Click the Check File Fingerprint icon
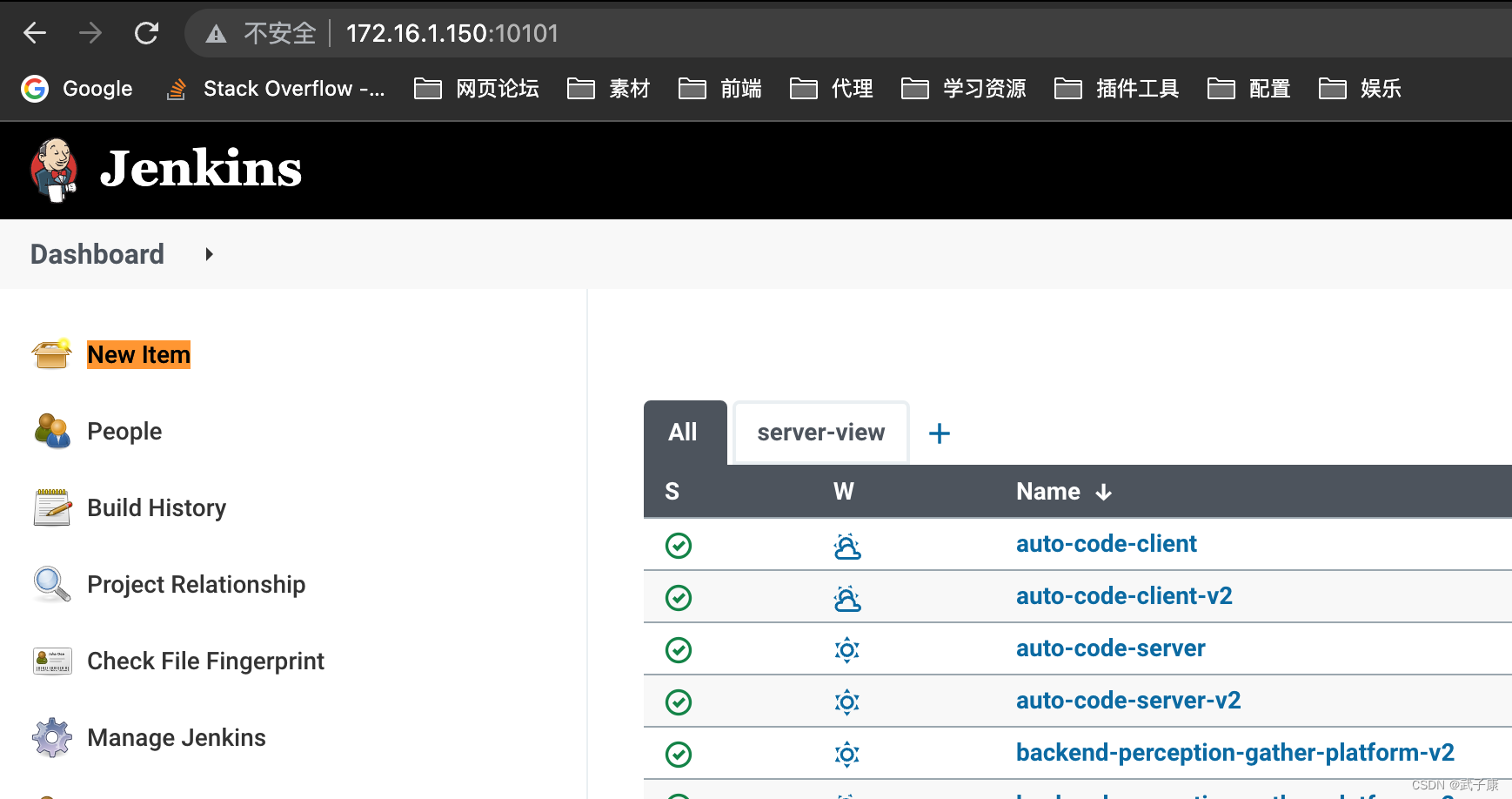The height and width of the screenshot is (799, 1512). (51, 661)
